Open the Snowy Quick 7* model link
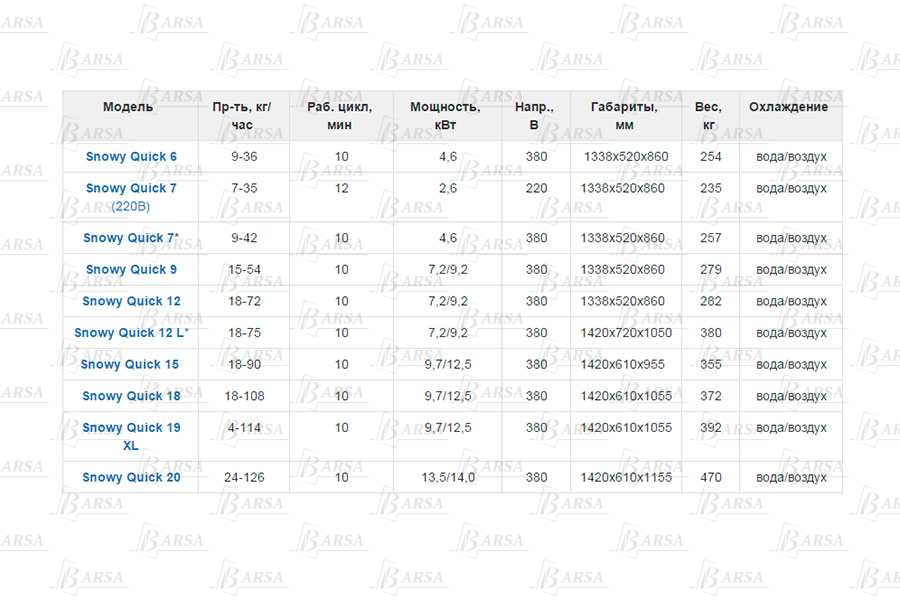This screenshot has width=900, height=600. (x=131, y=238)
